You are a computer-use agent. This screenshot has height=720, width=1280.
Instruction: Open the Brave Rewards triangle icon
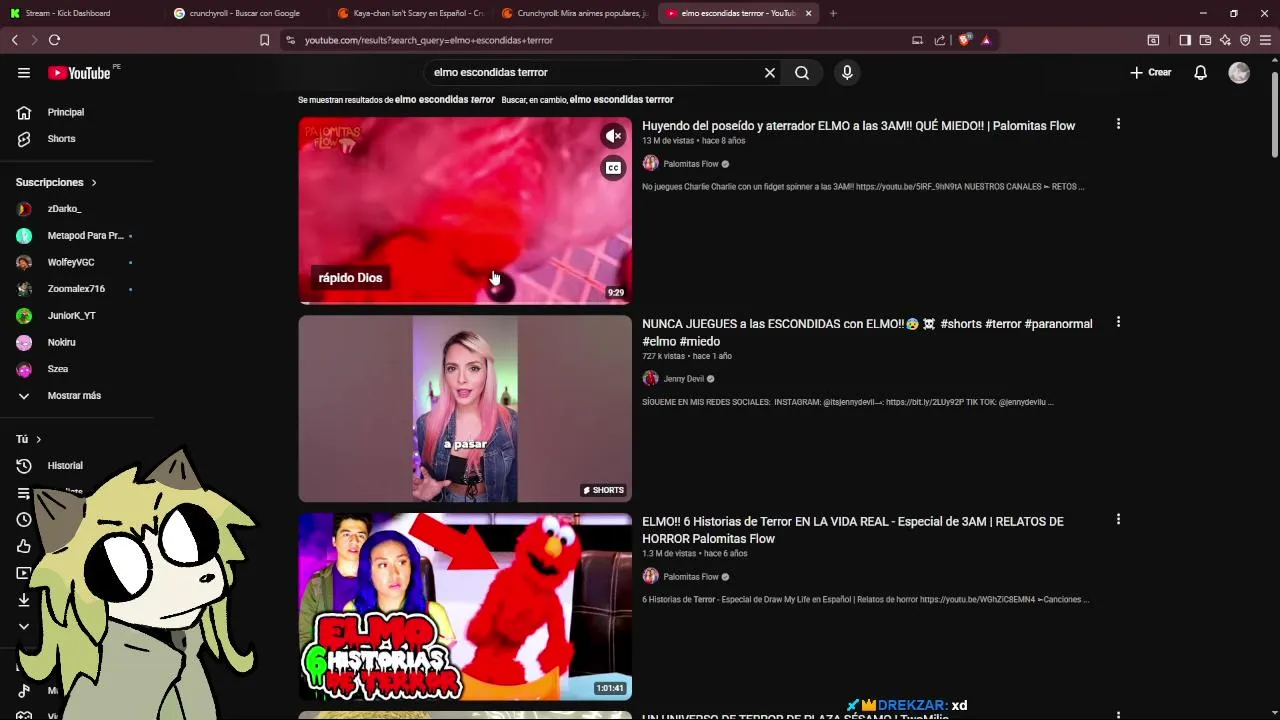(986, 40)
